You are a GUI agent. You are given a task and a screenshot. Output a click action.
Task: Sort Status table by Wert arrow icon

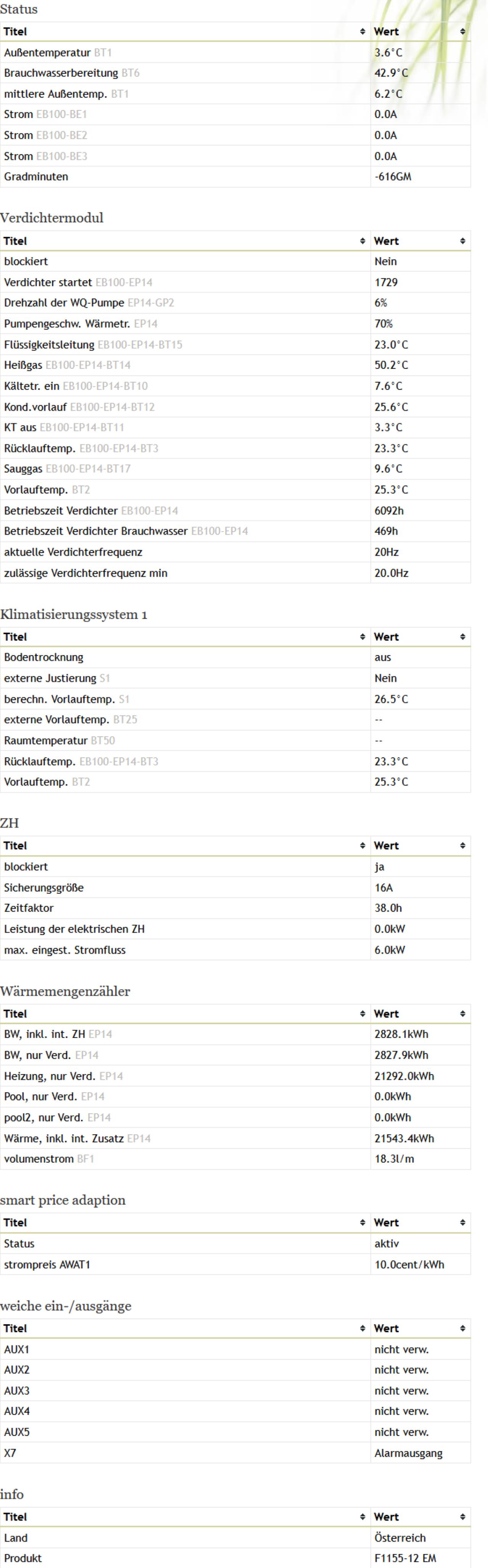[x=463, y=32]
